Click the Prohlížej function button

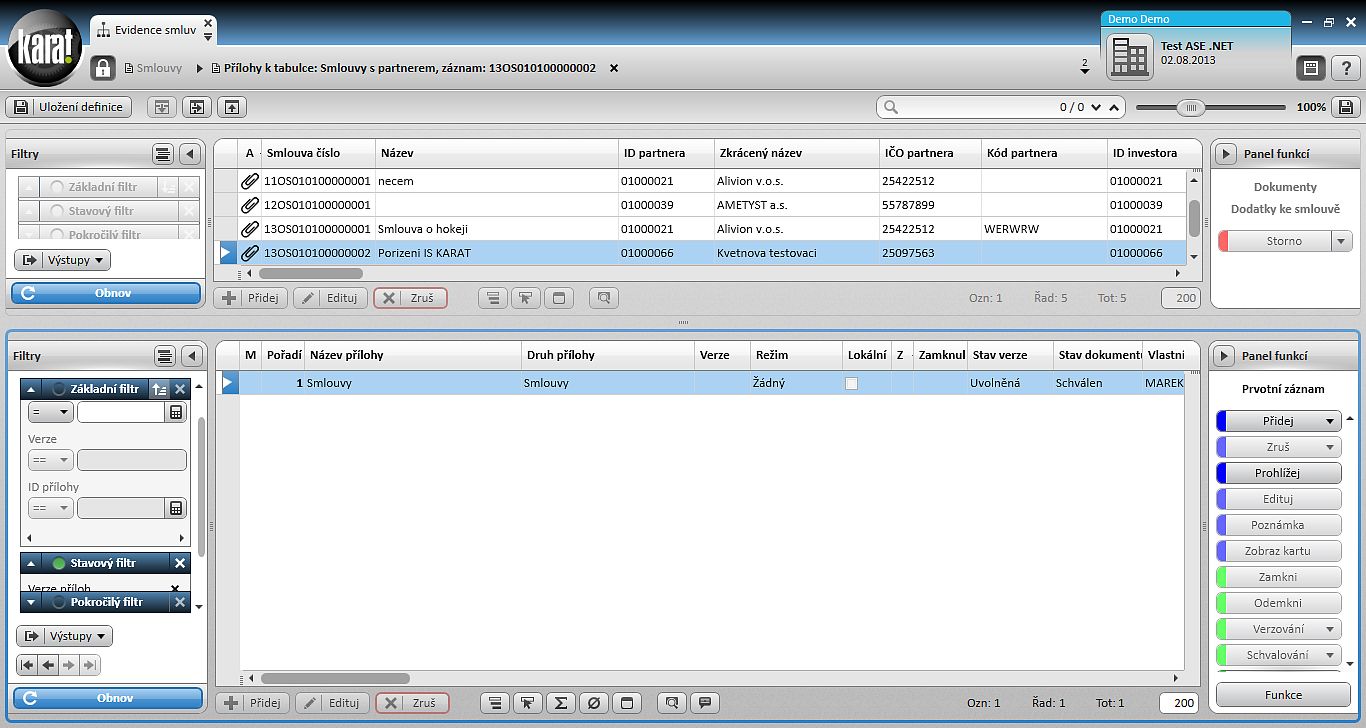tap(1279, 473)
